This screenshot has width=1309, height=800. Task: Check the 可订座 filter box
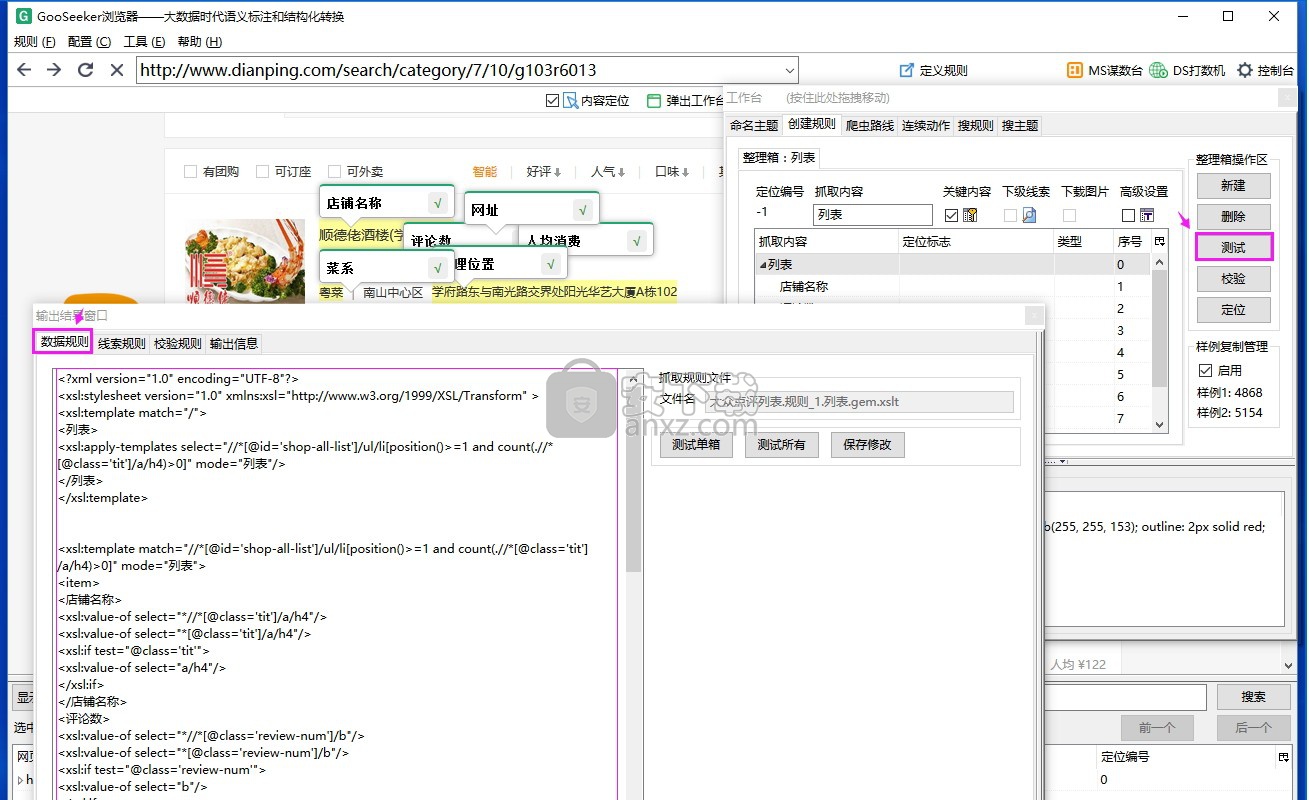pyautogui.click(x=262, y=171)
